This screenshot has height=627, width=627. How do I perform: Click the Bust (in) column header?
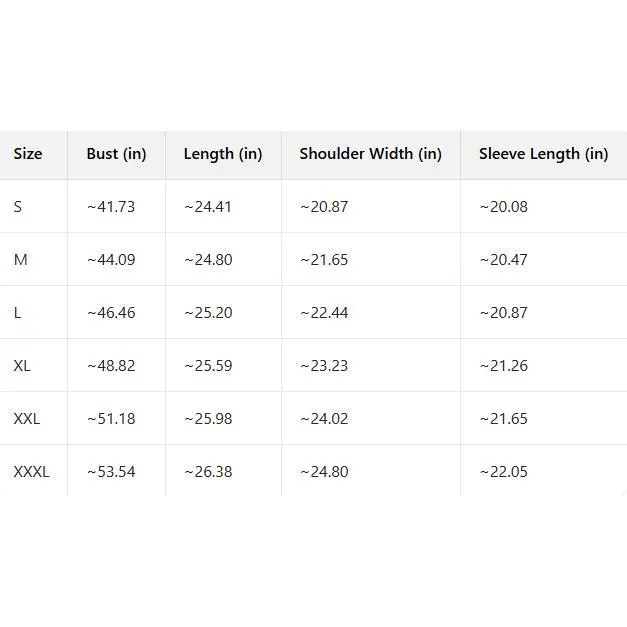click(x=116, y=154)
